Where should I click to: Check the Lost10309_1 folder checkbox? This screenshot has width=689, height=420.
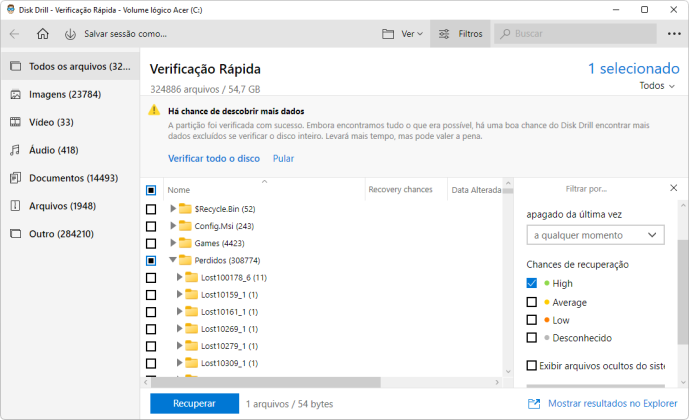click(151, 363)
